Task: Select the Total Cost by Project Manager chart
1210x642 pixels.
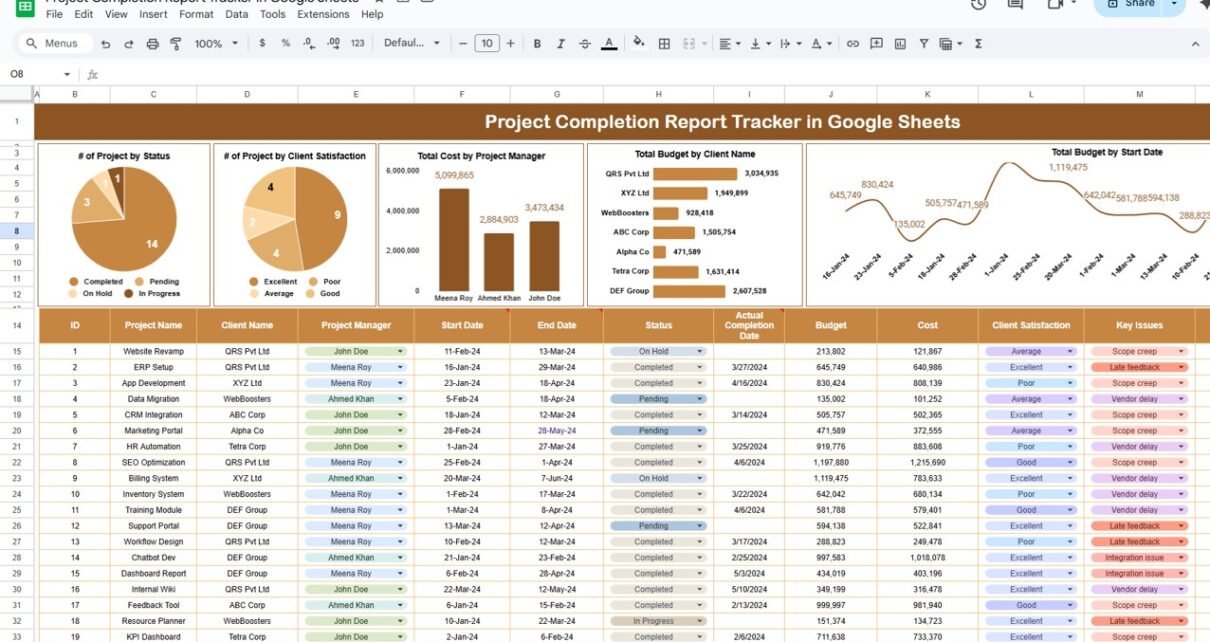Action: tap(481, 224)
